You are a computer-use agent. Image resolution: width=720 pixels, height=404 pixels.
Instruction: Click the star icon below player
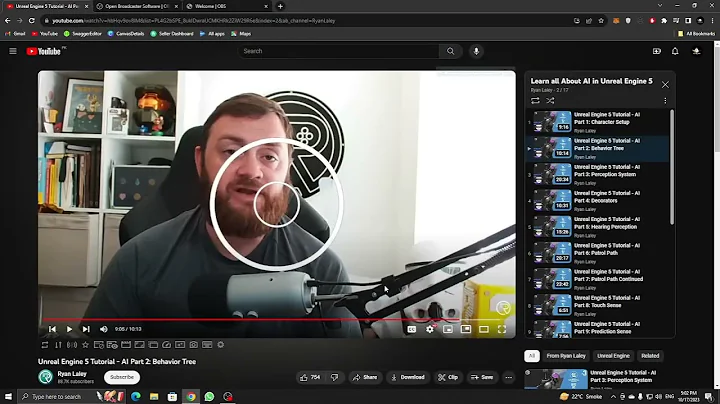85,344
